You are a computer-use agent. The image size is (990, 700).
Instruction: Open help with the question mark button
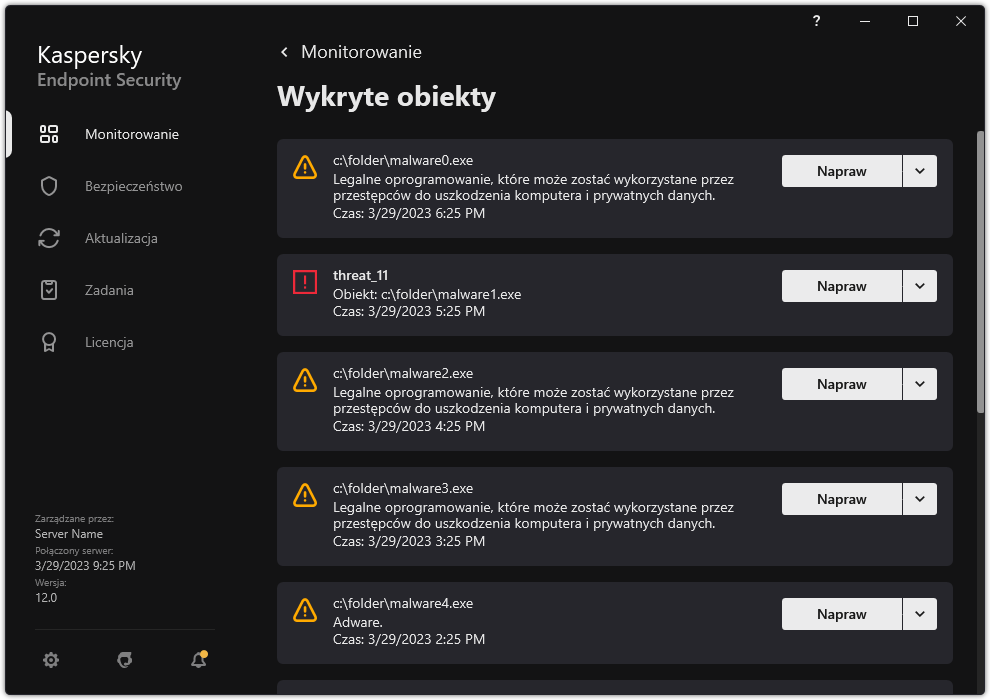click(815, 20)
